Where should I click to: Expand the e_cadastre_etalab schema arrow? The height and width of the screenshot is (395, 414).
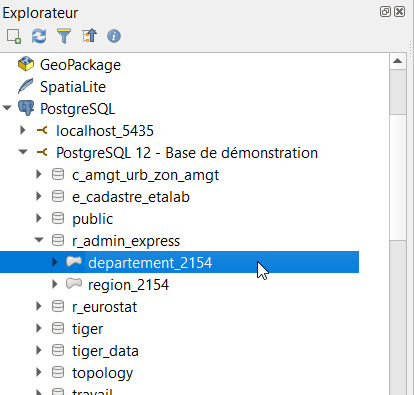[39, 196]
